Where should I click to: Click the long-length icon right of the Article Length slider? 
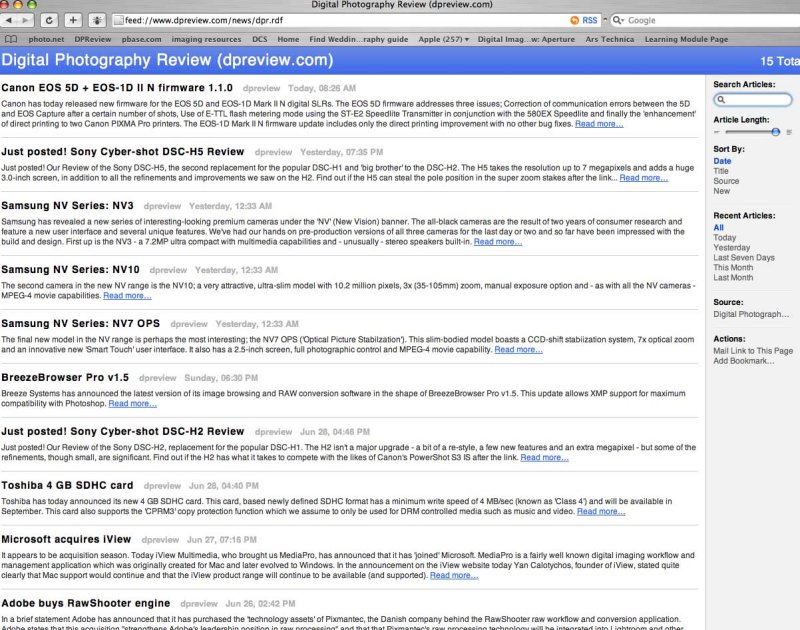pos(789,132)
